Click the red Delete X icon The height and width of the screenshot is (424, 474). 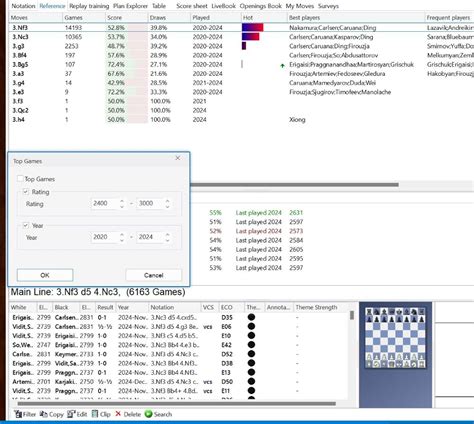point(118,414)
